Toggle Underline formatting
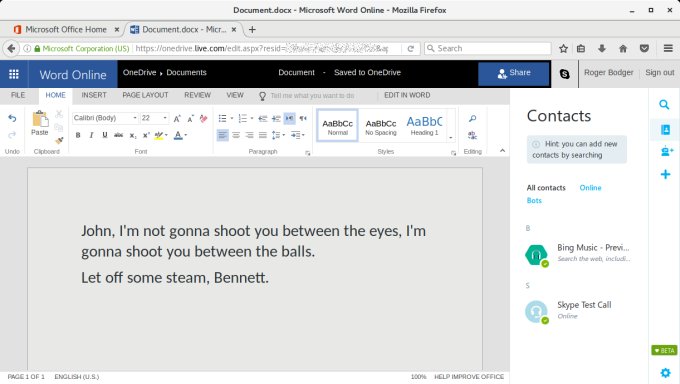 (105, 135)
